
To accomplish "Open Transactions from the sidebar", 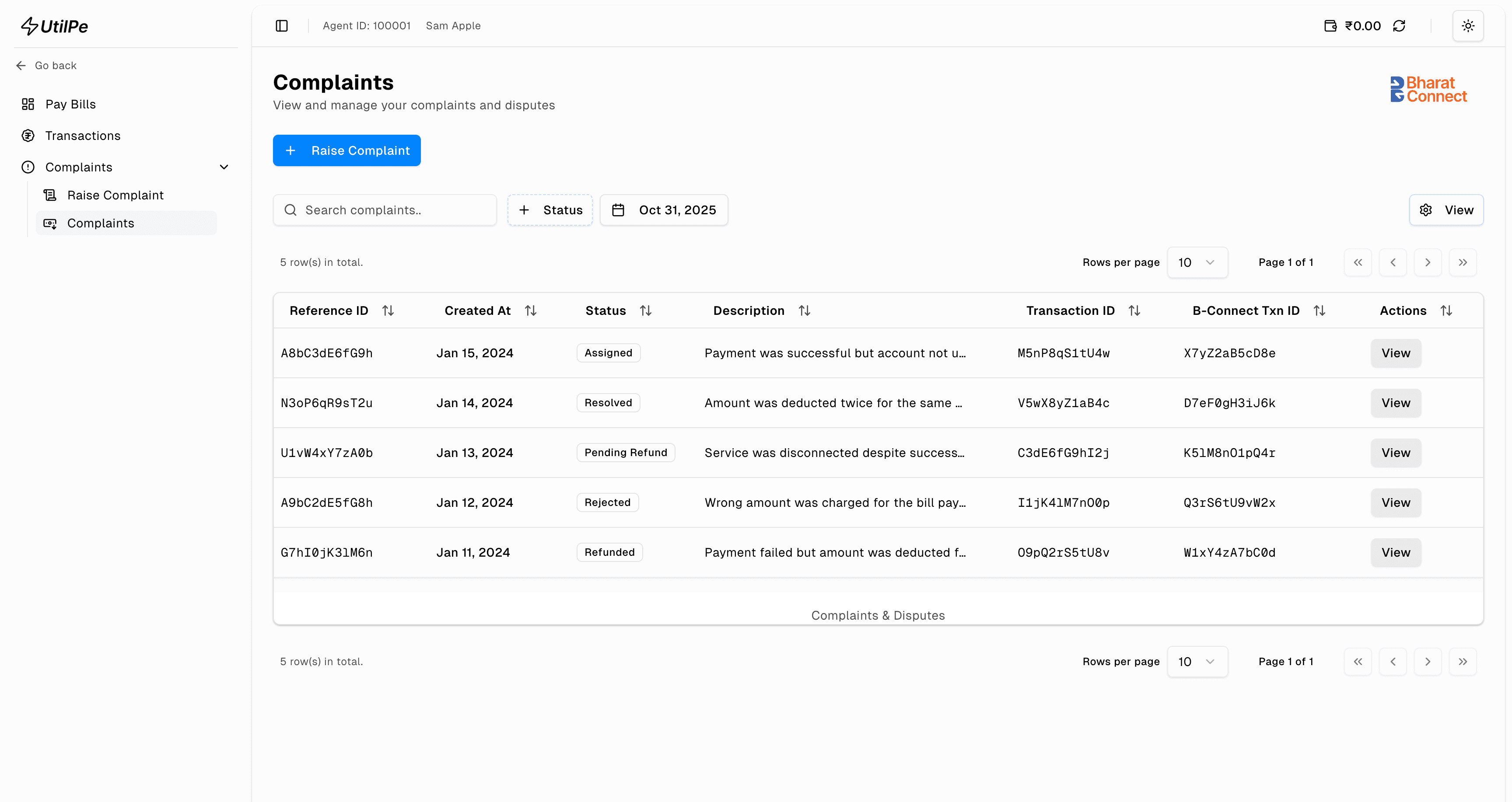I will pyautogui.click(x=84, y=136).
